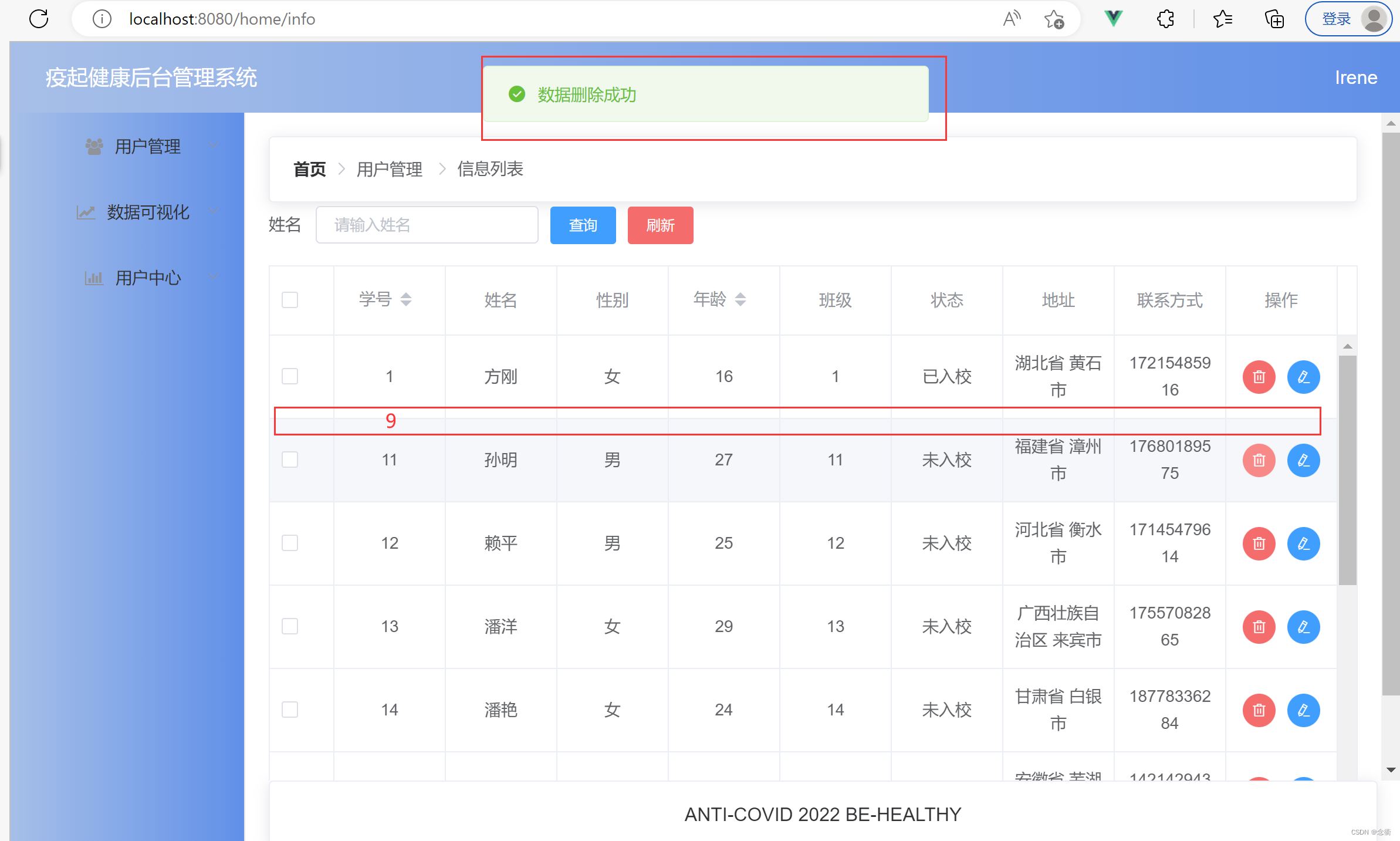Check the checkbox on 方刚's row
This screenshot has width=1400, height=841.
pyautogui.click(x=289, y=376)
